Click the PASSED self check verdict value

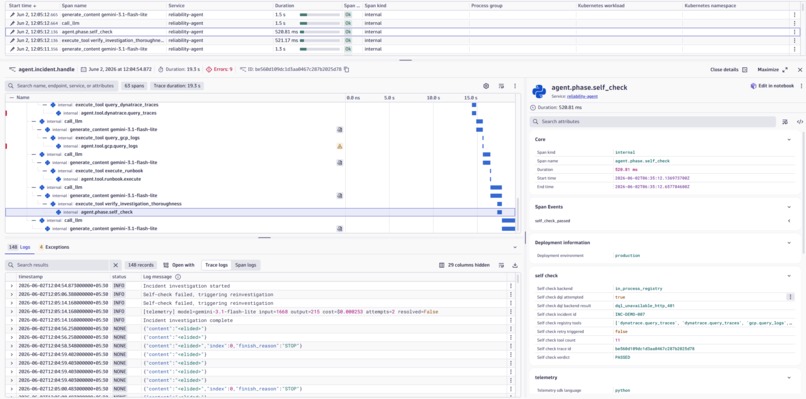coord(623,357)
